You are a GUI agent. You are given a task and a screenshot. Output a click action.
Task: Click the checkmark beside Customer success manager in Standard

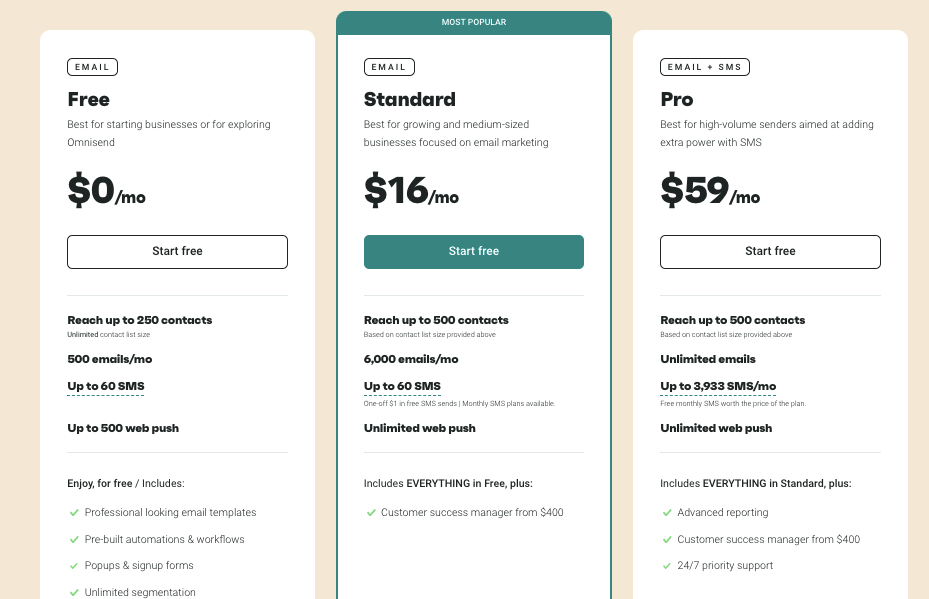[x=371, y=512]
